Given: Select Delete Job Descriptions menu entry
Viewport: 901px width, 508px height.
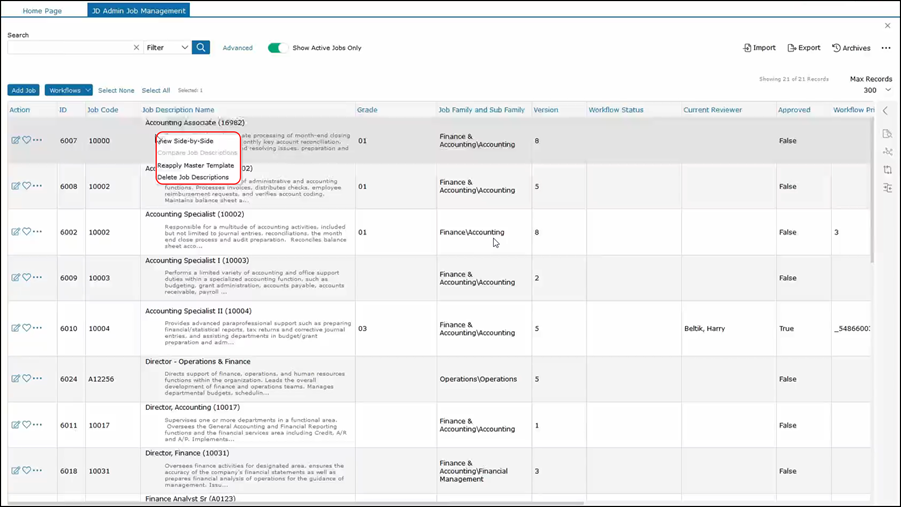Looking at the screenshot, I should tap(193, 177).
